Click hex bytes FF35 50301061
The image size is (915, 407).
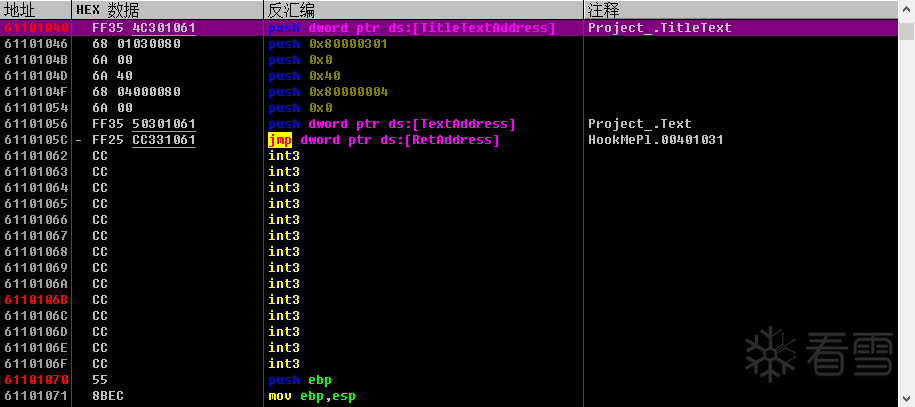pos(144,124)
